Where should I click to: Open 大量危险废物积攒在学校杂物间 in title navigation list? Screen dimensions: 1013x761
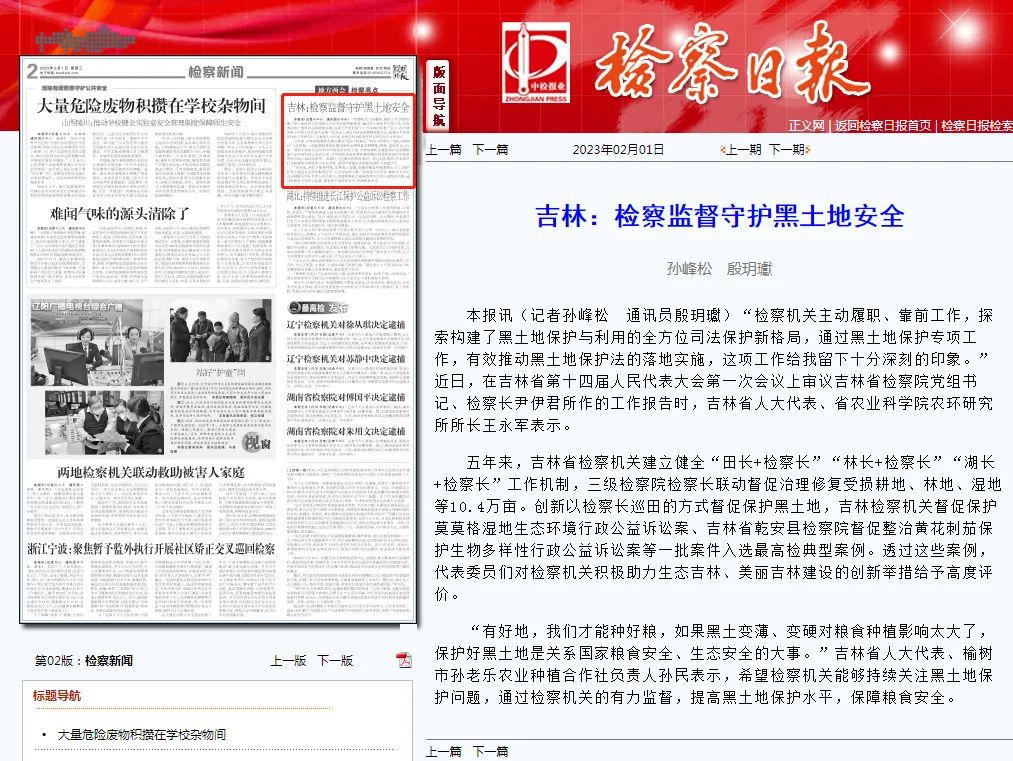tap(141, 734)
